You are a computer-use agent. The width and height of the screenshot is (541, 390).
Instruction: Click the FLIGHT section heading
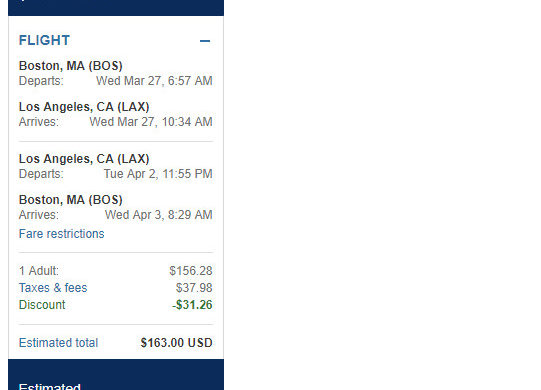click(45, 40)
